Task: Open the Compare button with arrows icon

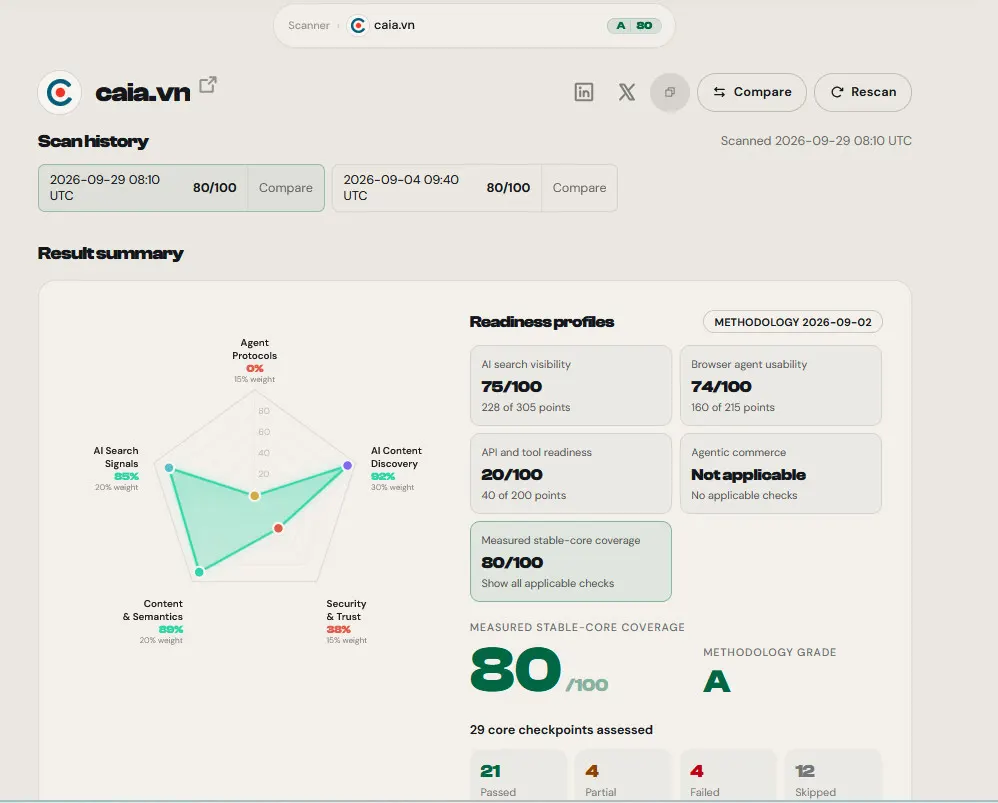Action: click(752, 92)
